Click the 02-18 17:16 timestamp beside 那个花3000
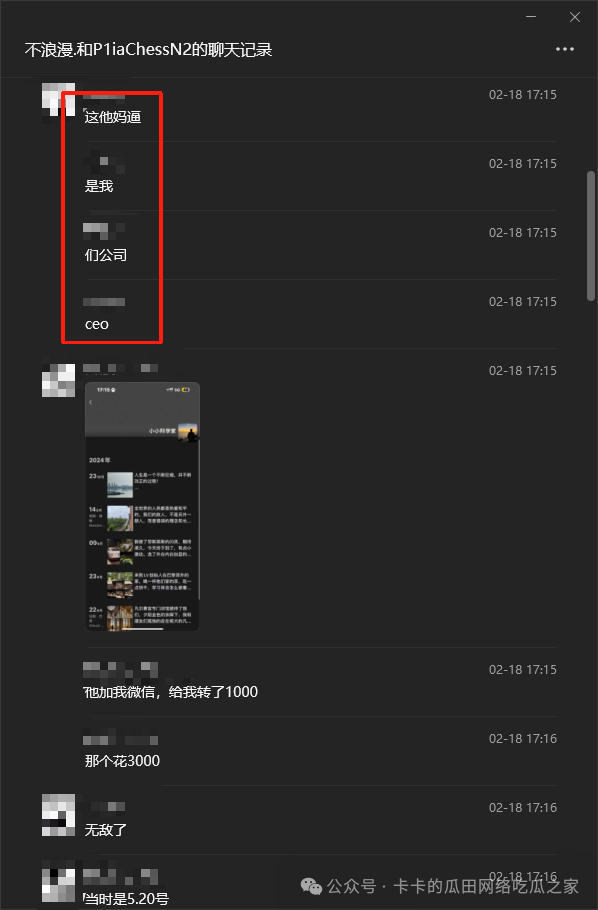 coord(523,738)
